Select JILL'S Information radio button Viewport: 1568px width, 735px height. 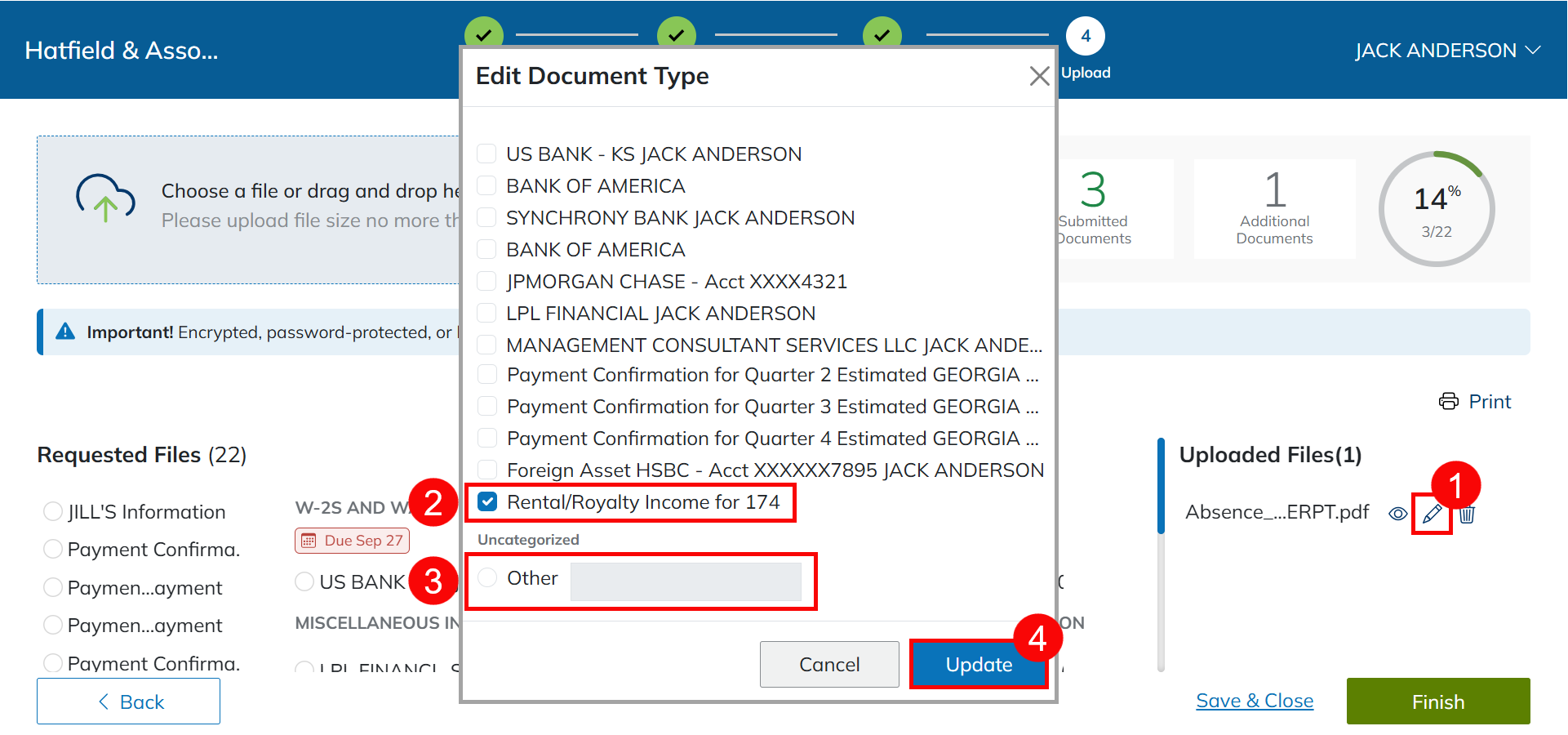tap(53, 511)
